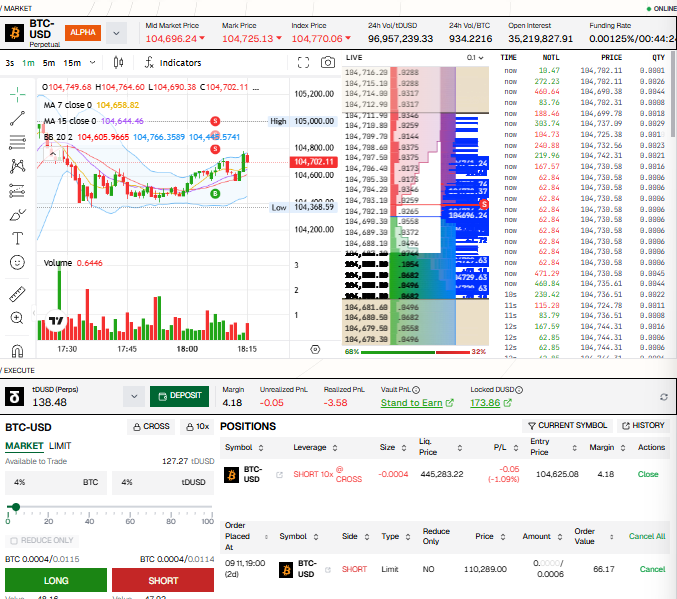This screenshot has height=599, width=677.
Task: Open info icon next to Locked DUSD
Action: point(519,390)
